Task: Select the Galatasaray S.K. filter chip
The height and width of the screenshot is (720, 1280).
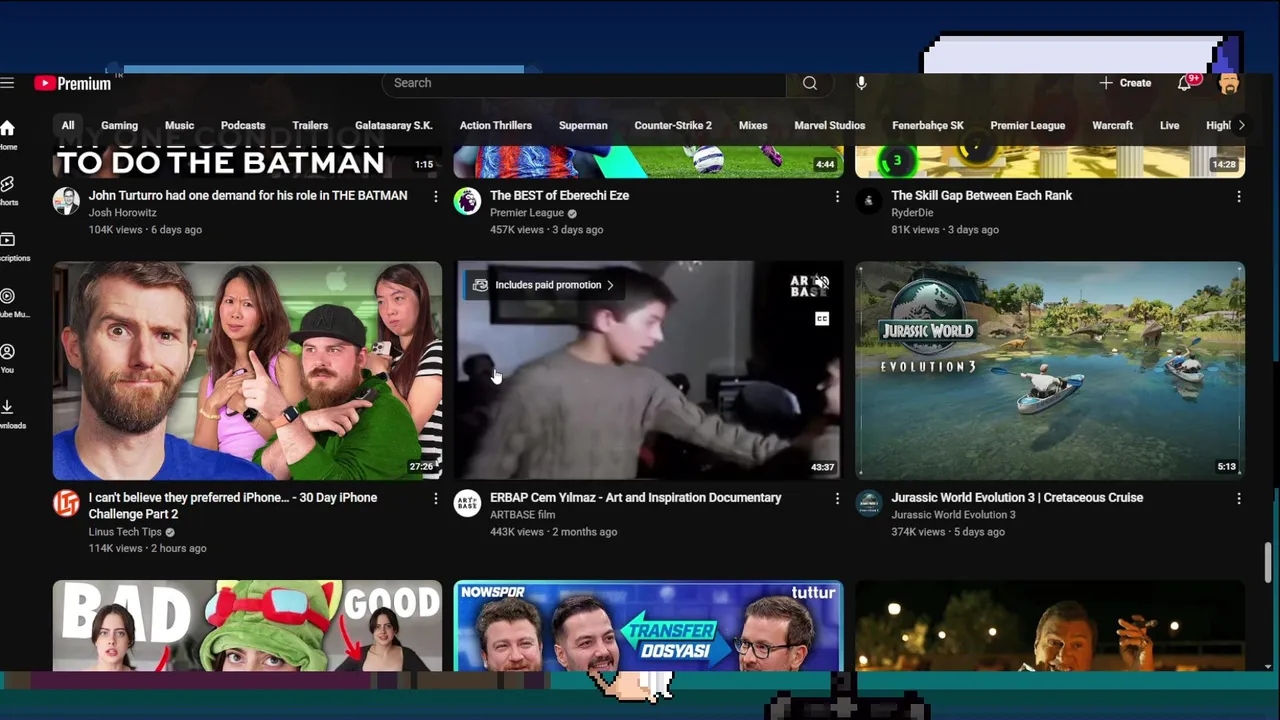Action: click(x=394, y=125)
